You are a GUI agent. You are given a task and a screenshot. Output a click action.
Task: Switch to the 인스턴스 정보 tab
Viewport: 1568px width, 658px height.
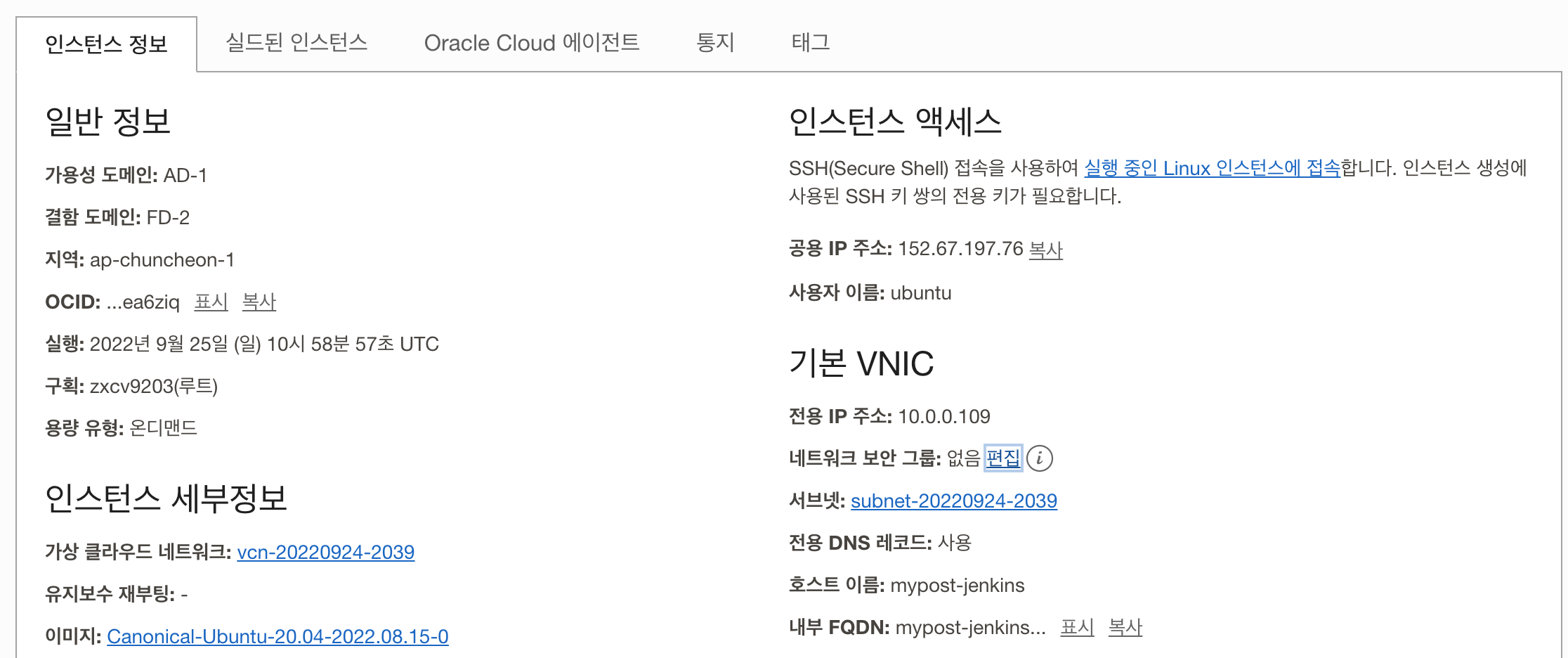pyautogui.click(x=106, y=44)
